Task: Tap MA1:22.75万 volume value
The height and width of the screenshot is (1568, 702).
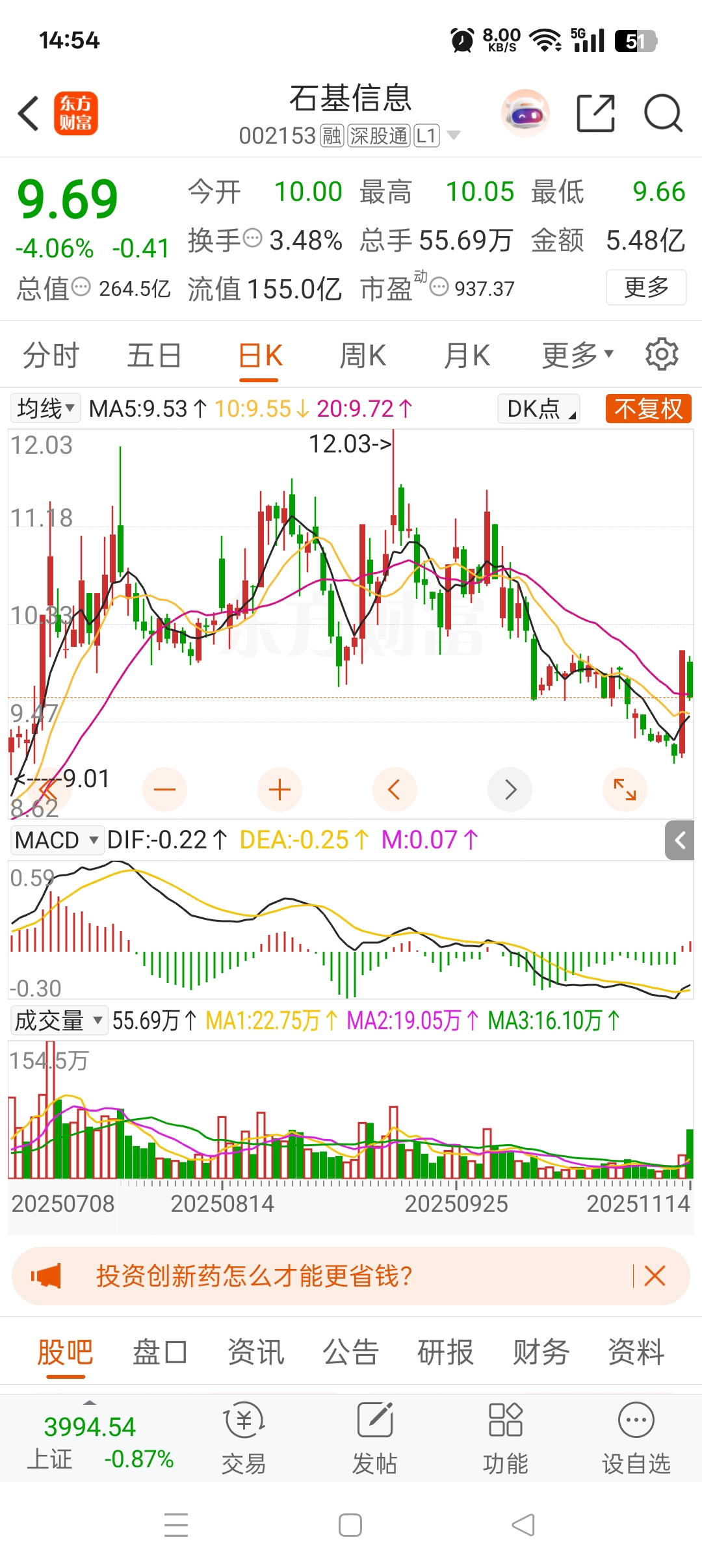Action: pyautogui.click(x=272, y=1021)
